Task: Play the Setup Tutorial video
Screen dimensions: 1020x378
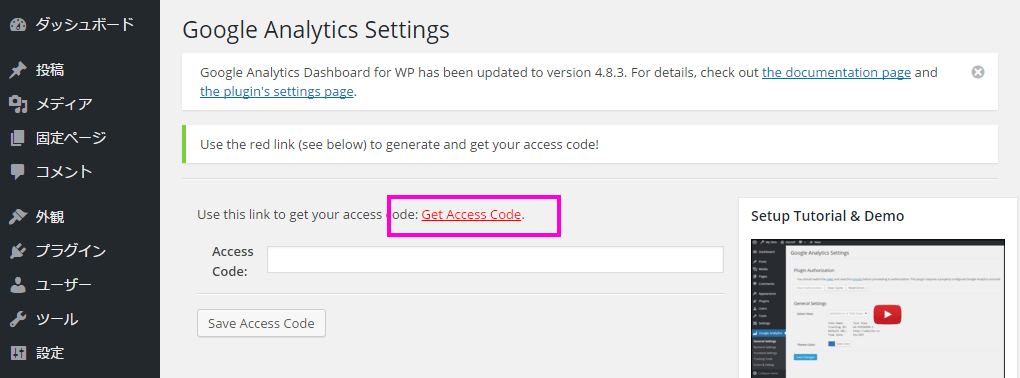Action: tap(887, 314)
